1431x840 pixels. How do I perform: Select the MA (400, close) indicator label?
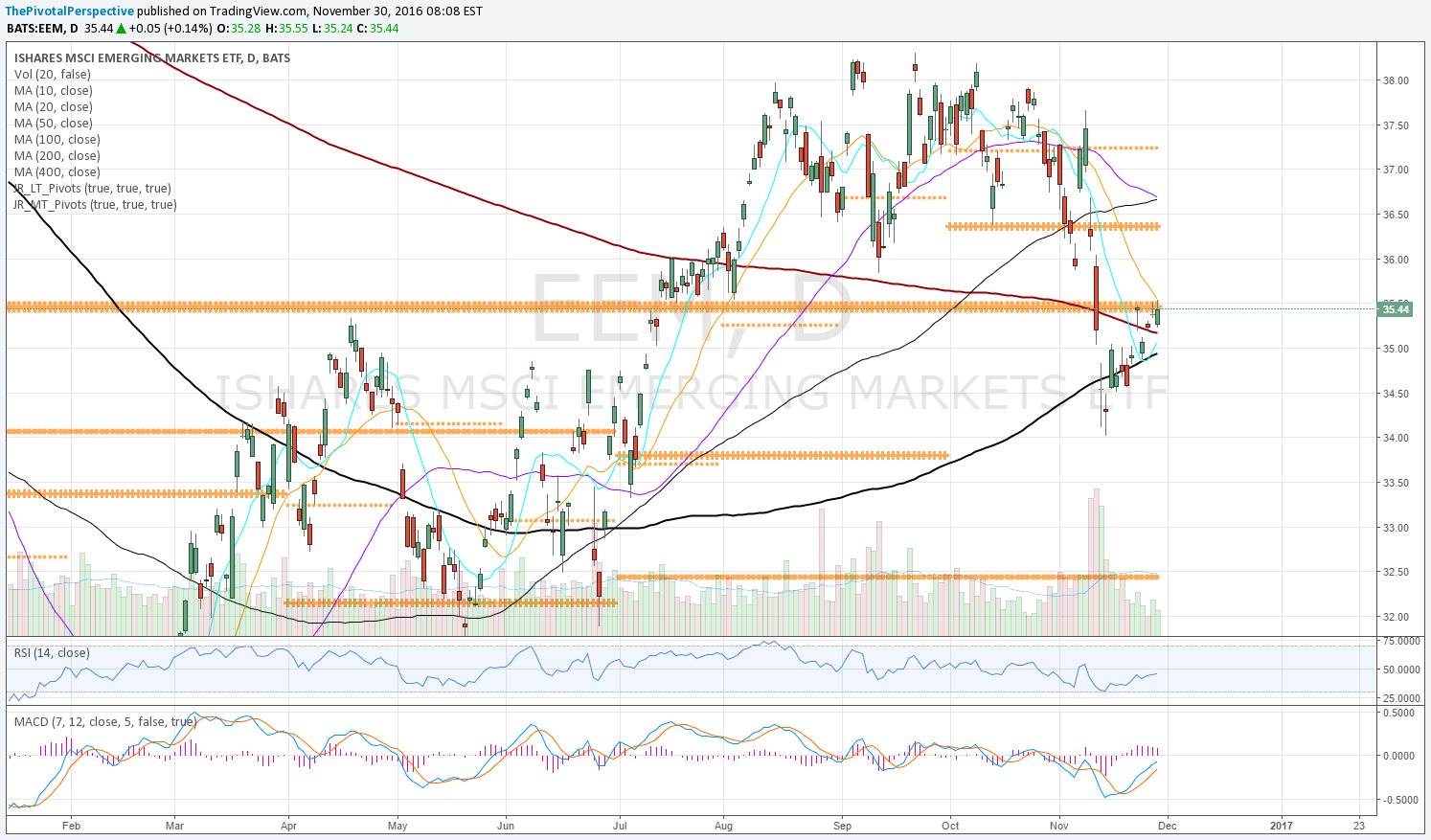pos(57,172)
